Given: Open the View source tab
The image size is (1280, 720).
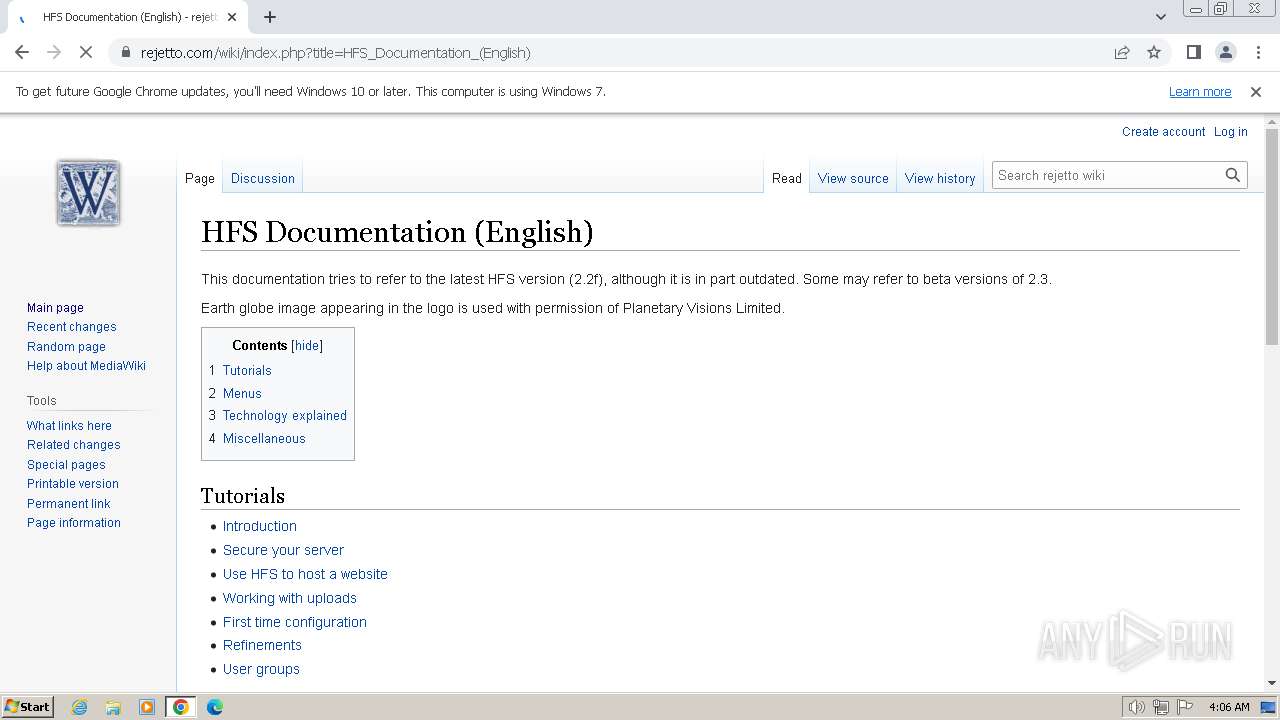Looking at the screenshot, I should [x=853, y=178].
